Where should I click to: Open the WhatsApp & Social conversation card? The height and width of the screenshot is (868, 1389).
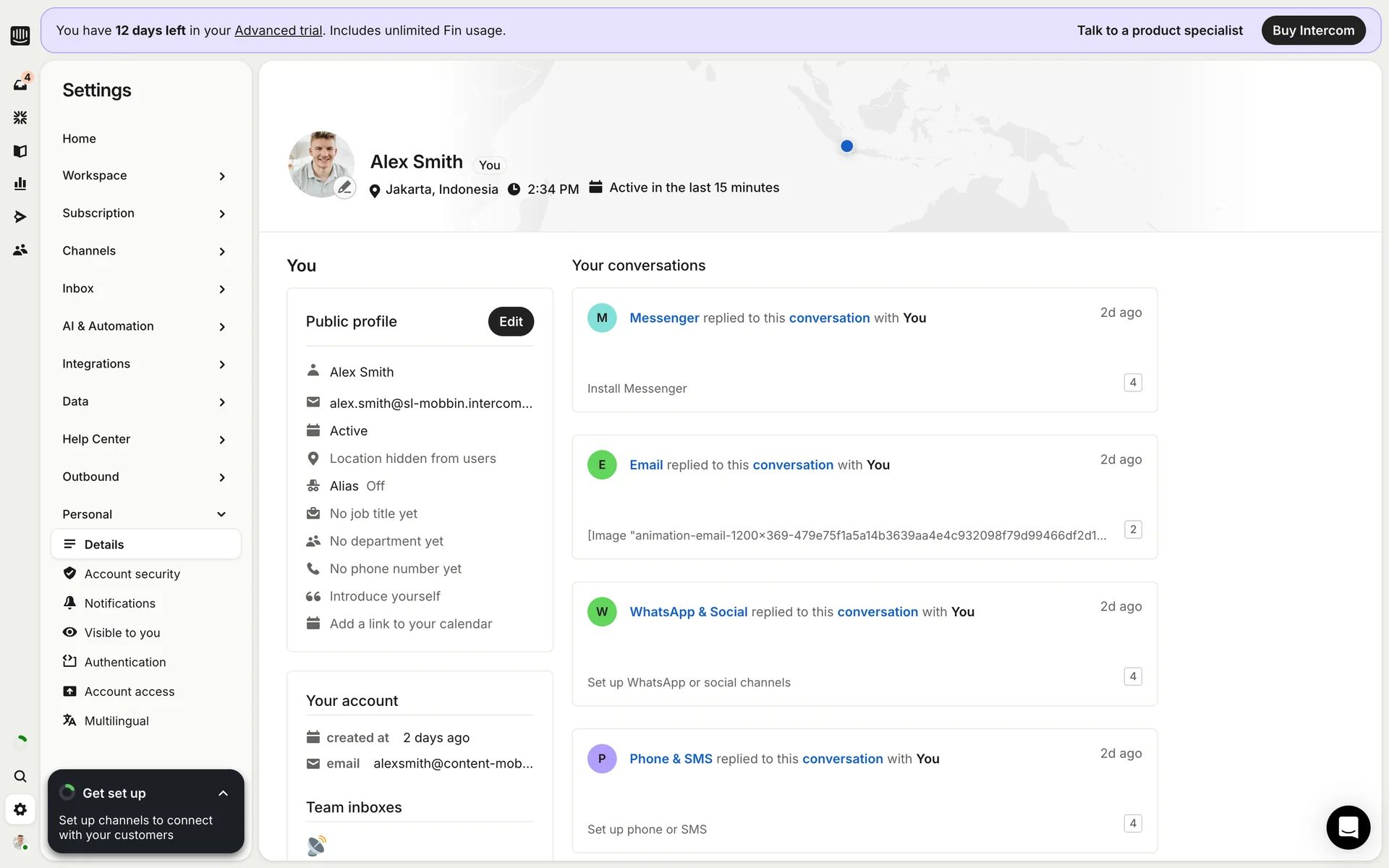click(864, 644)
